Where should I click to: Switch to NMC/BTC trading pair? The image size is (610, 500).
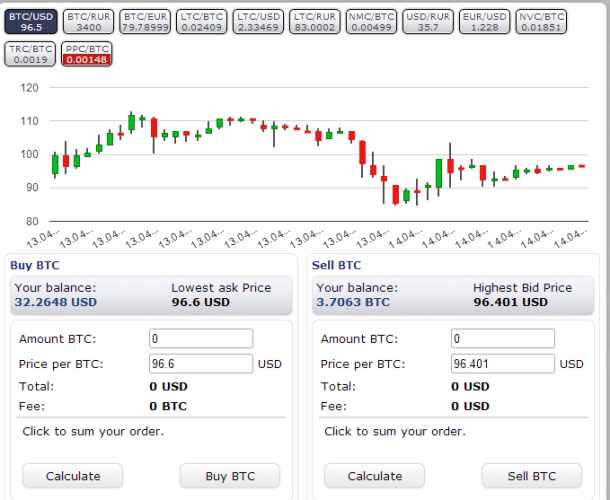point(372,22)
